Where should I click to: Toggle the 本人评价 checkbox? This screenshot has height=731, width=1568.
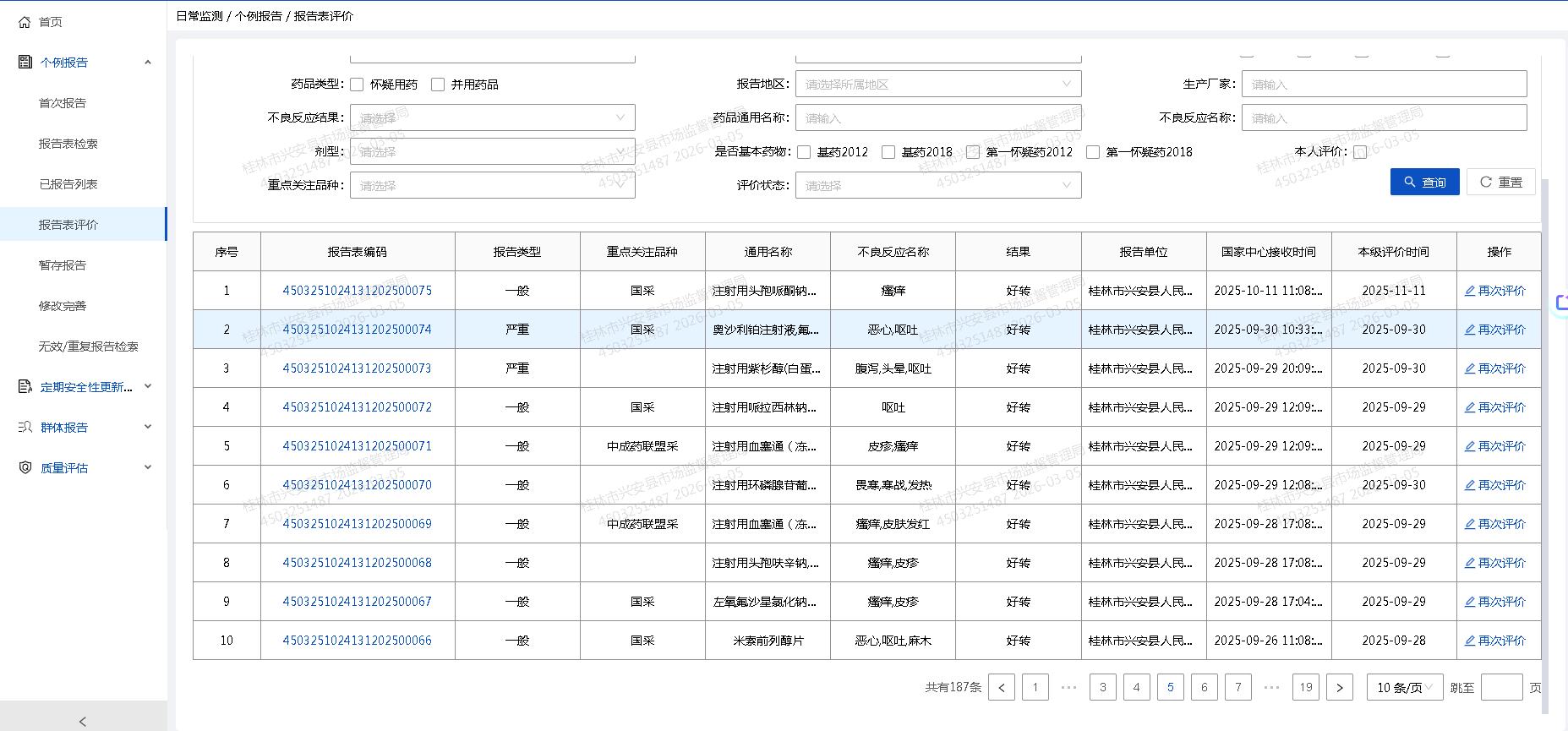[x=1359, y=152]
